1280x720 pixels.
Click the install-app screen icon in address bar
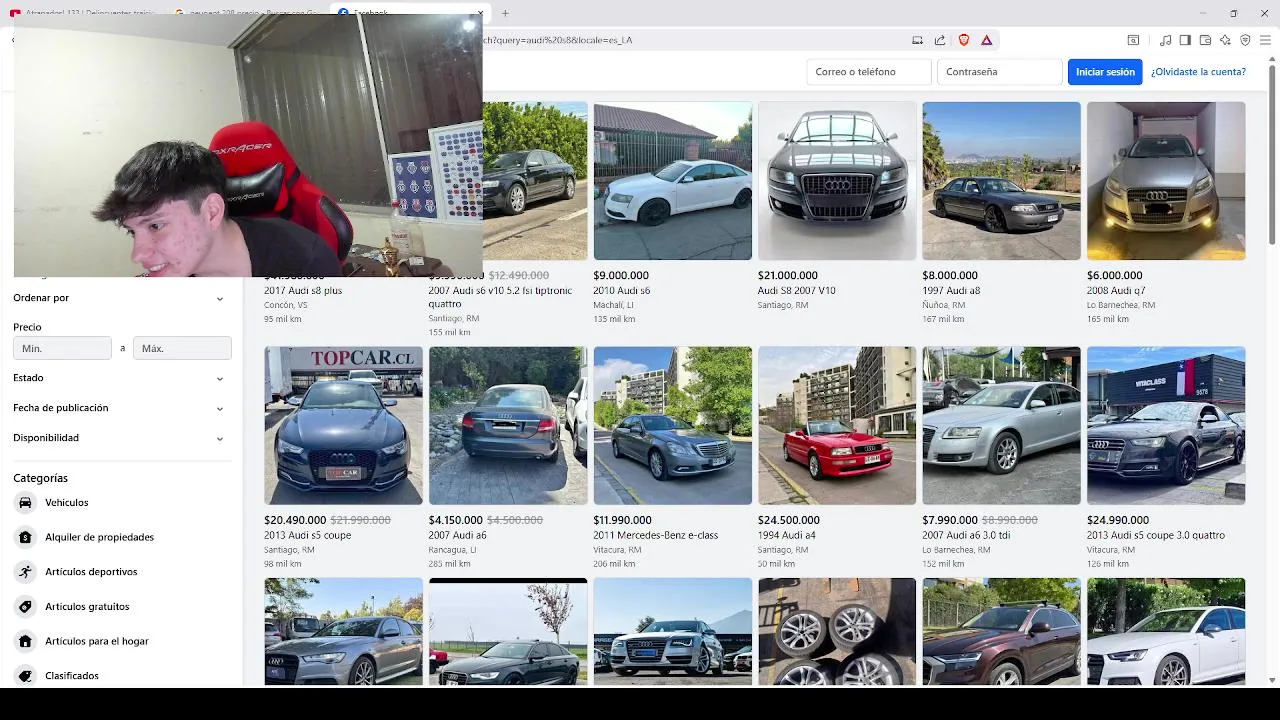point(917,40)
